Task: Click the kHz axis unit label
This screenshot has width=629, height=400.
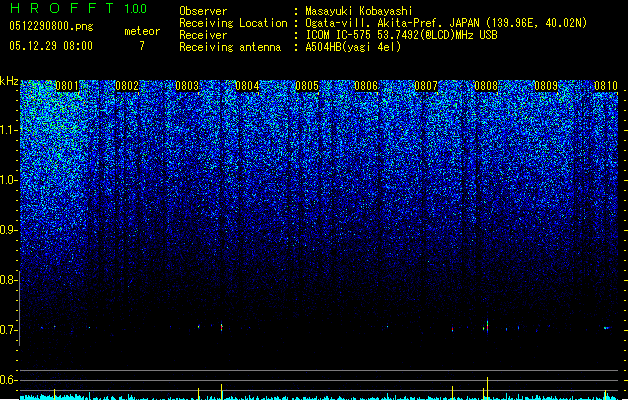Action: (x=9, y=81)
